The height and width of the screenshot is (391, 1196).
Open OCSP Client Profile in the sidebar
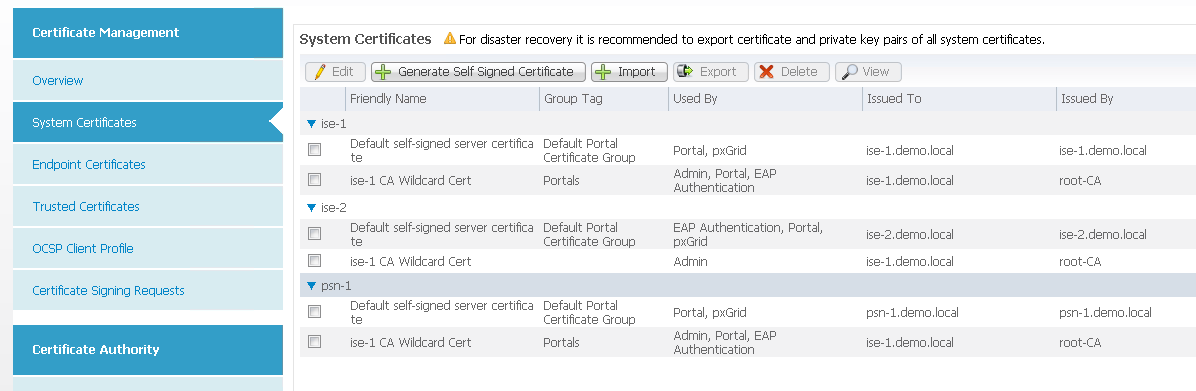point(148,248)
